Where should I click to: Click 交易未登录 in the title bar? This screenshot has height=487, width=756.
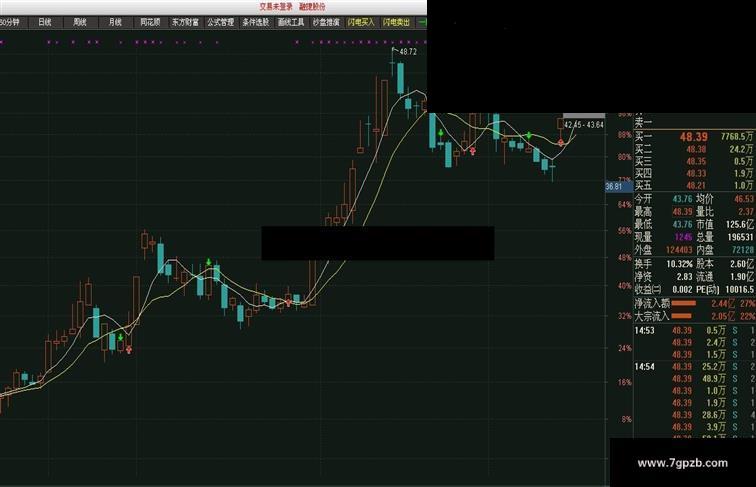click(x=276, y=6)
